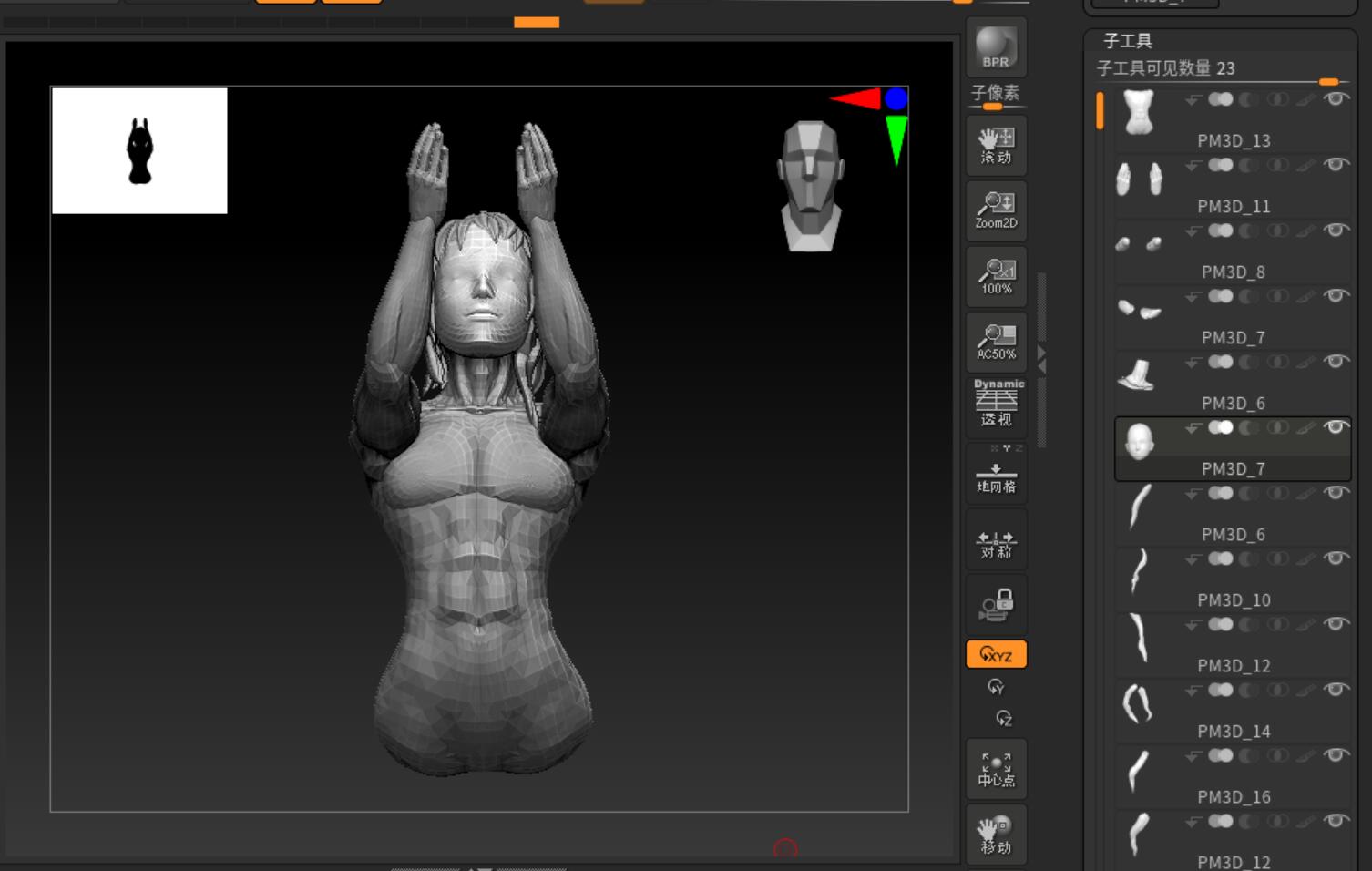The image size is (1372, 871).
Task: Adjust the 子像素 subpixel slider
Action: pyautogui.click(x=995, y=97)
